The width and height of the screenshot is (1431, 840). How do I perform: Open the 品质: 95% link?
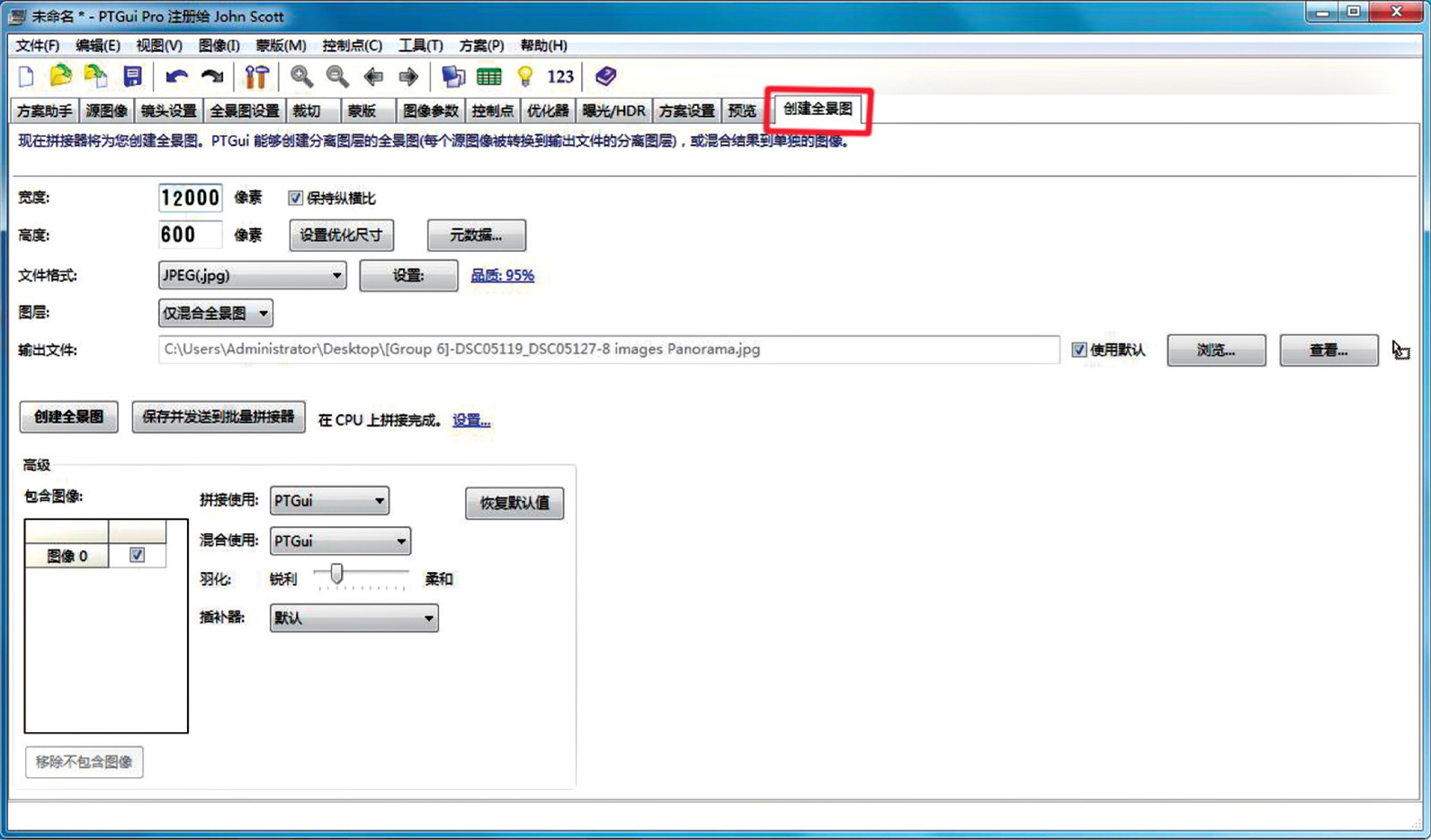(x=503, y=275)
